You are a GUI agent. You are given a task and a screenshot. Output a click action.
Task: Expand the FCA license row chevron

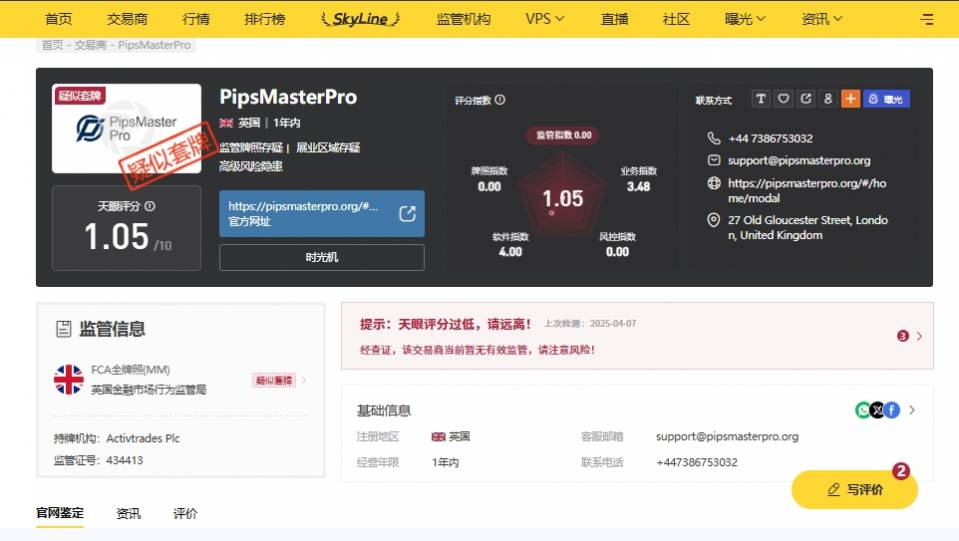pos(304,380)
